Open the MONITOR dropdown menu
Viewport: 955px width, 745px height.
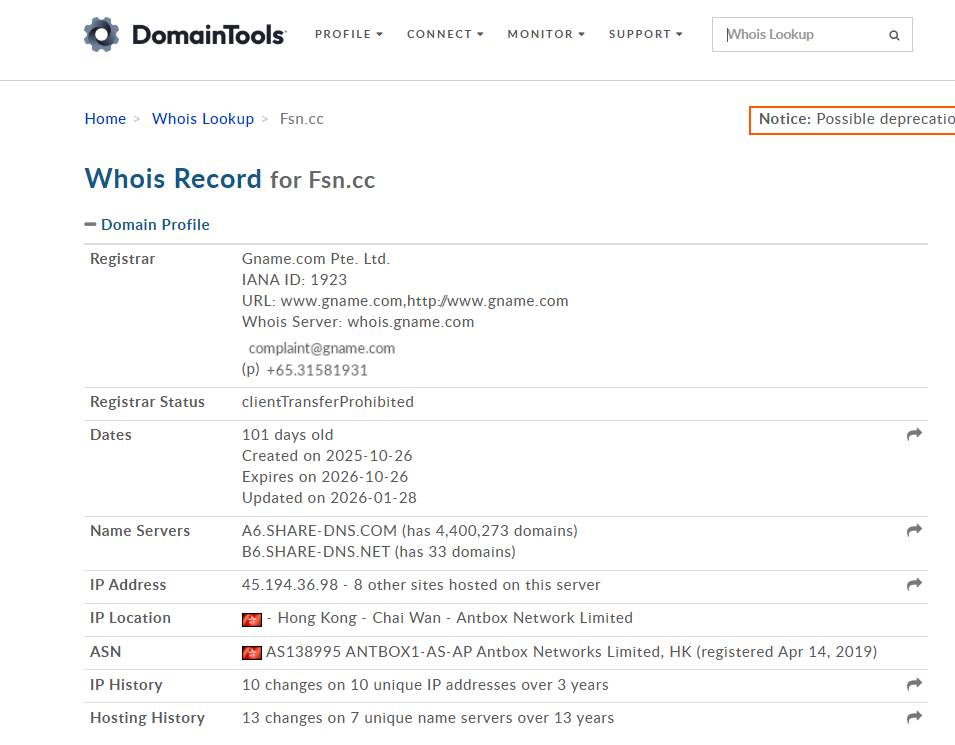pyautogui.click(x=546, y=35)
